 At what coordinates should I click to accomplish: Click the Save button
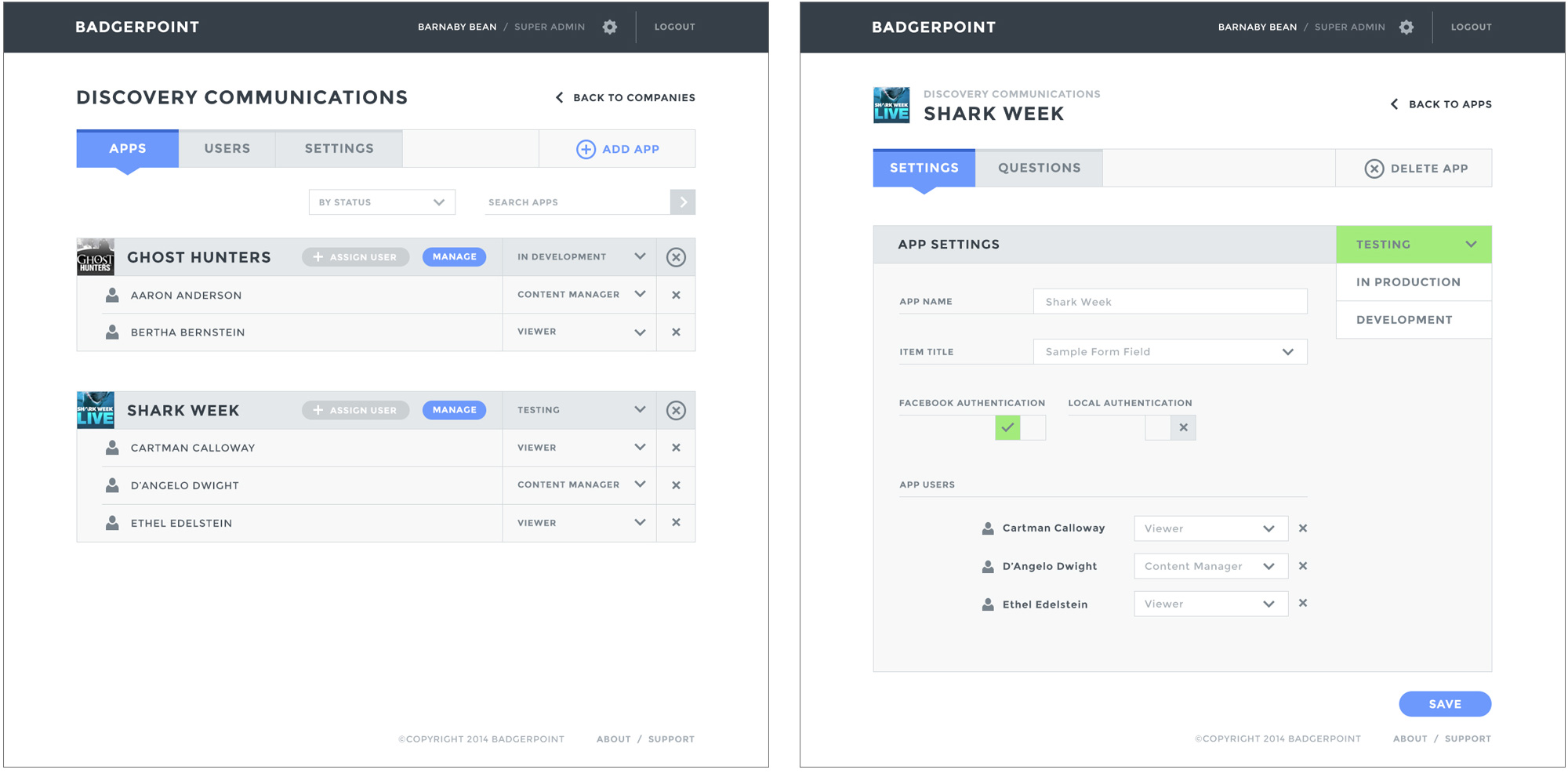pyautogui.click(x=1445, y=704)
